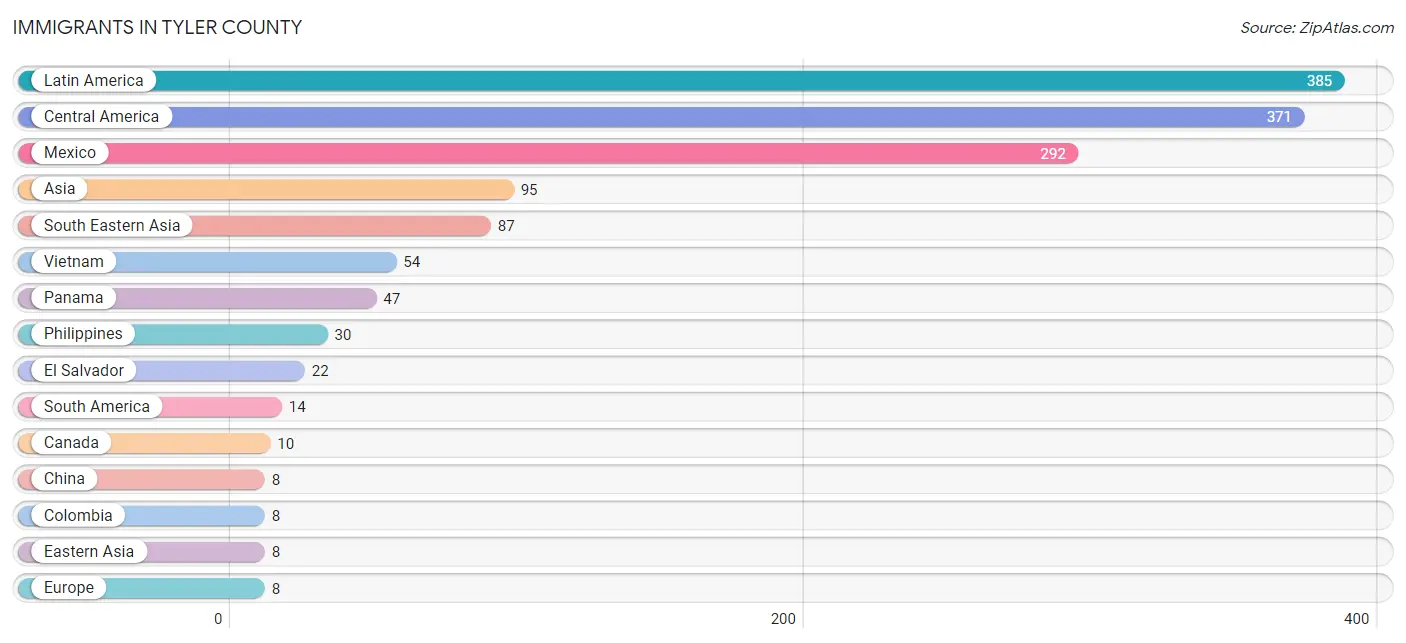Click the 95 value beside Asia bar
The height and width of the screenshot is (643, 1406).
pyautogui.click(x=529, y=190)
